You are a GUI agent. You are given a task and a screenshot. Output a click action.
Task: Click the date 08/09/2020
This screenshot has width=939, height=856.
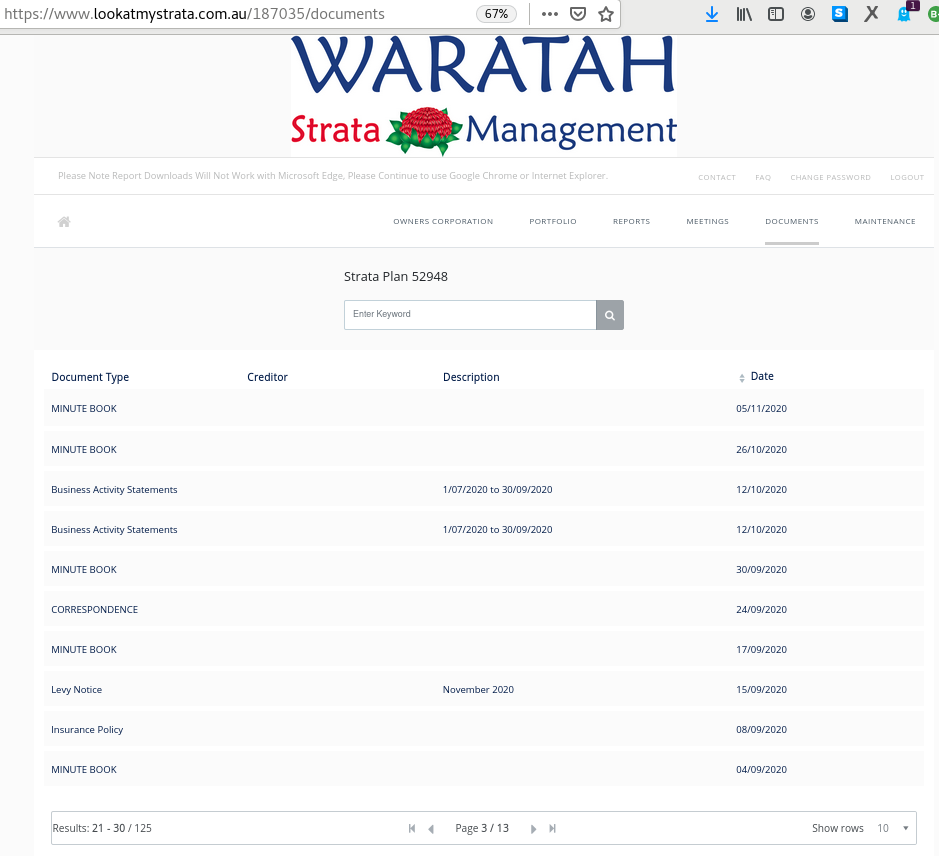coord(761,730)
